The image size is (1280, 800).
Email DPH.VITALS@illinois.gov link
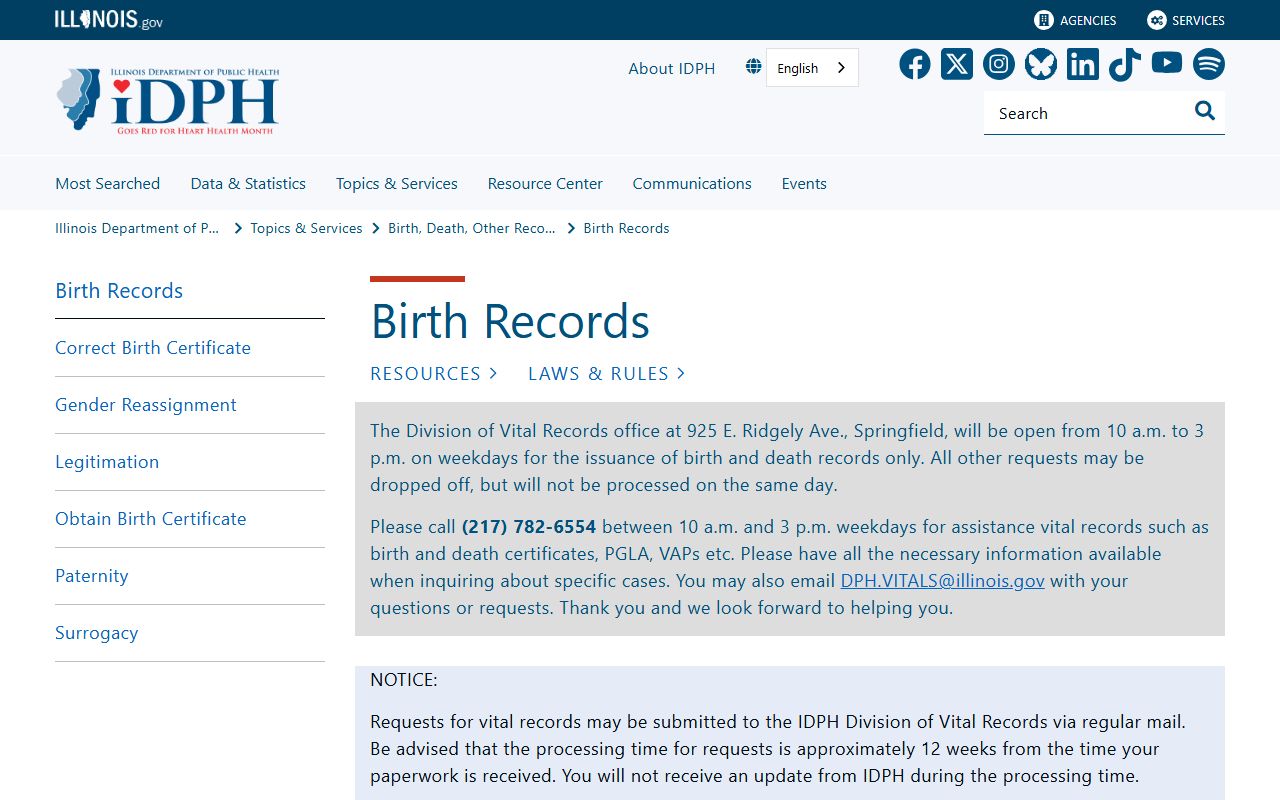[942, 580]
